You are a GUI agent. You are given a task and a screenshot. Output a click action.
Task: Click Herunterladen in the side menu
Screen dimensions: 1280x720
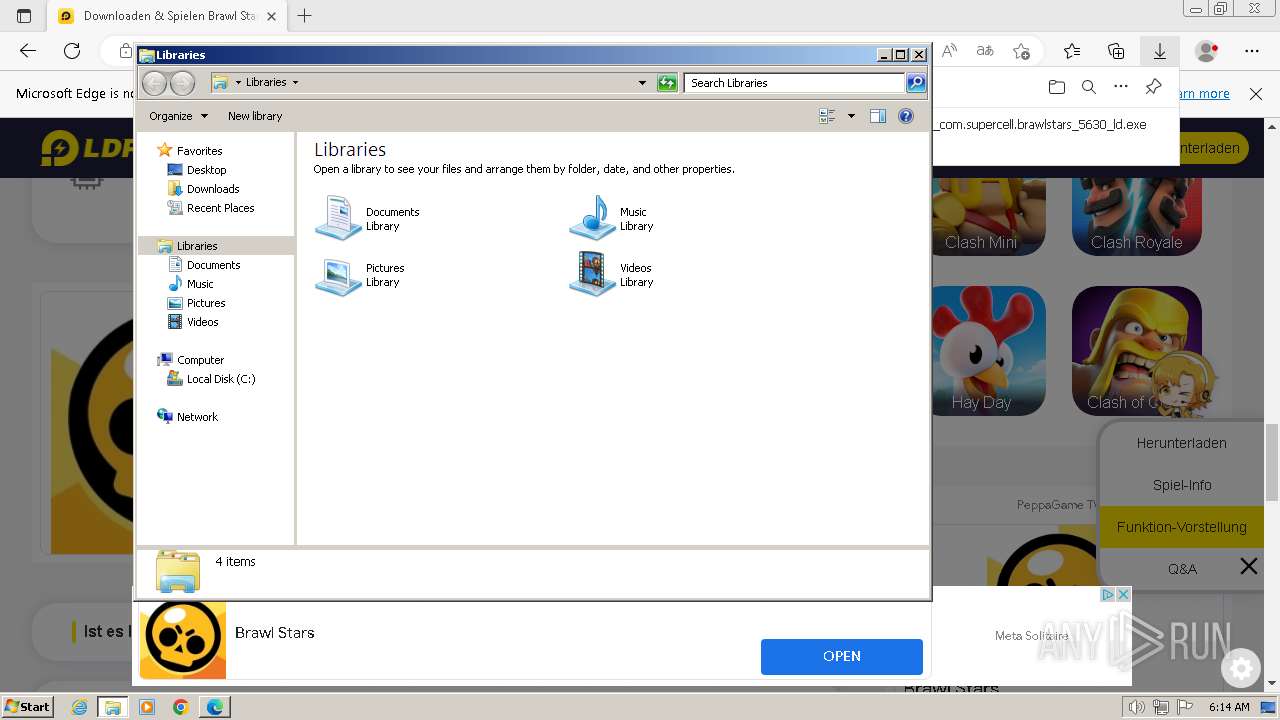[1181, 443]
